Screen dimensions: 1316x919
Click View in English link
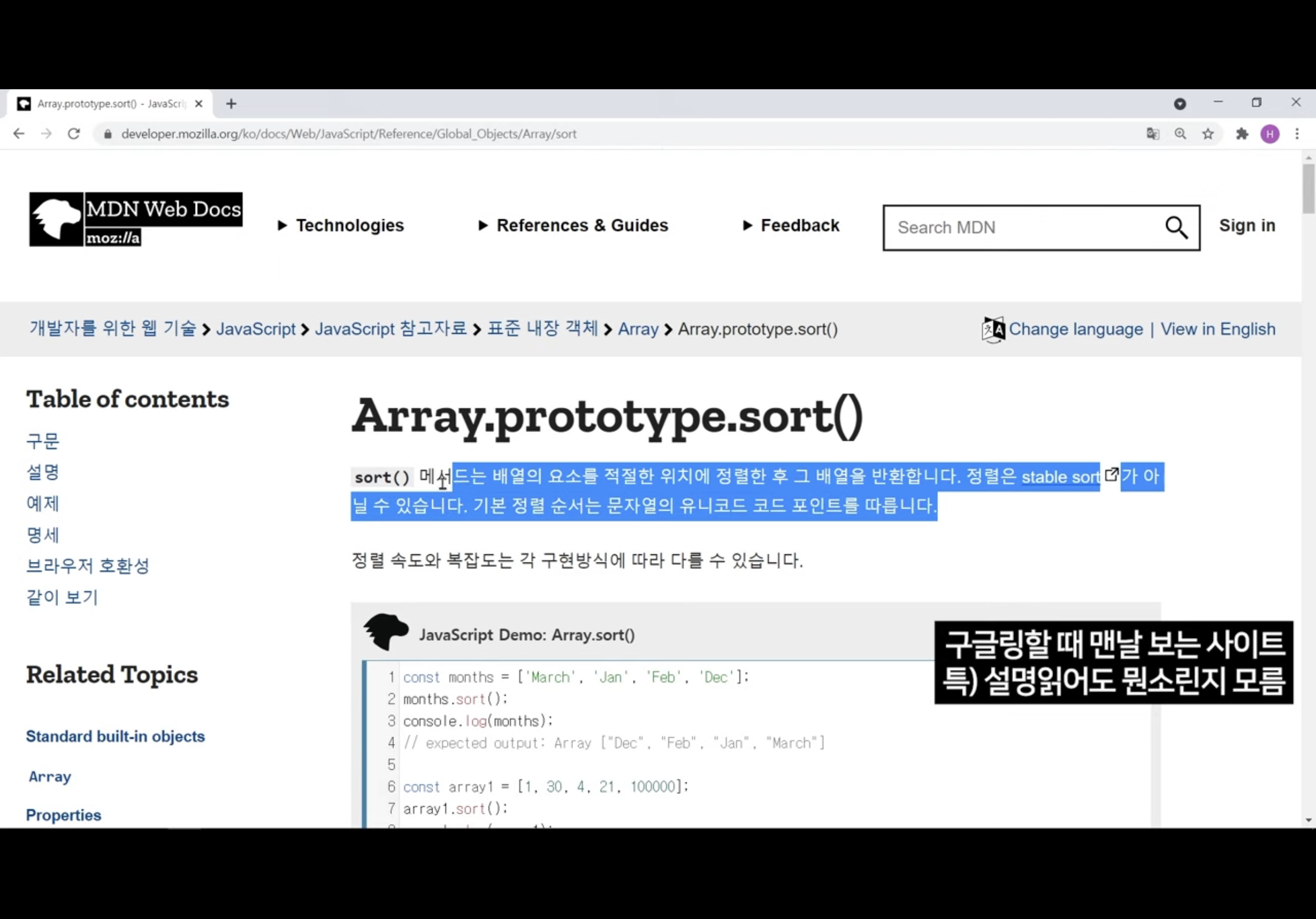pos(1217,329)
